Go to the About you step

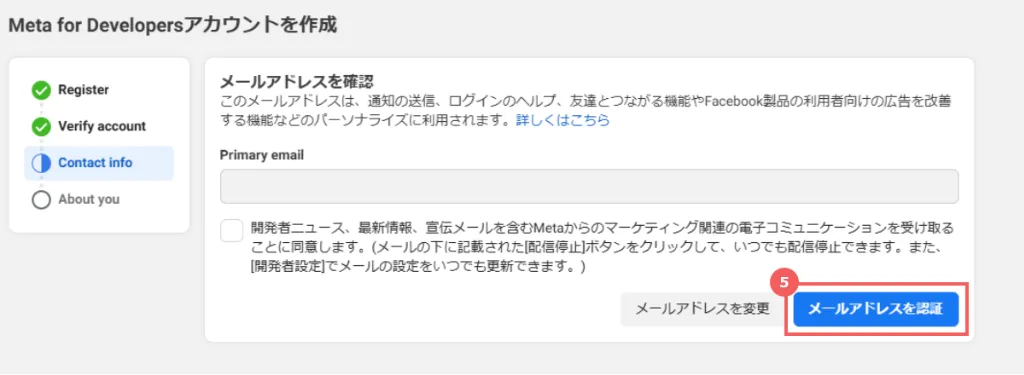(89, 199)
